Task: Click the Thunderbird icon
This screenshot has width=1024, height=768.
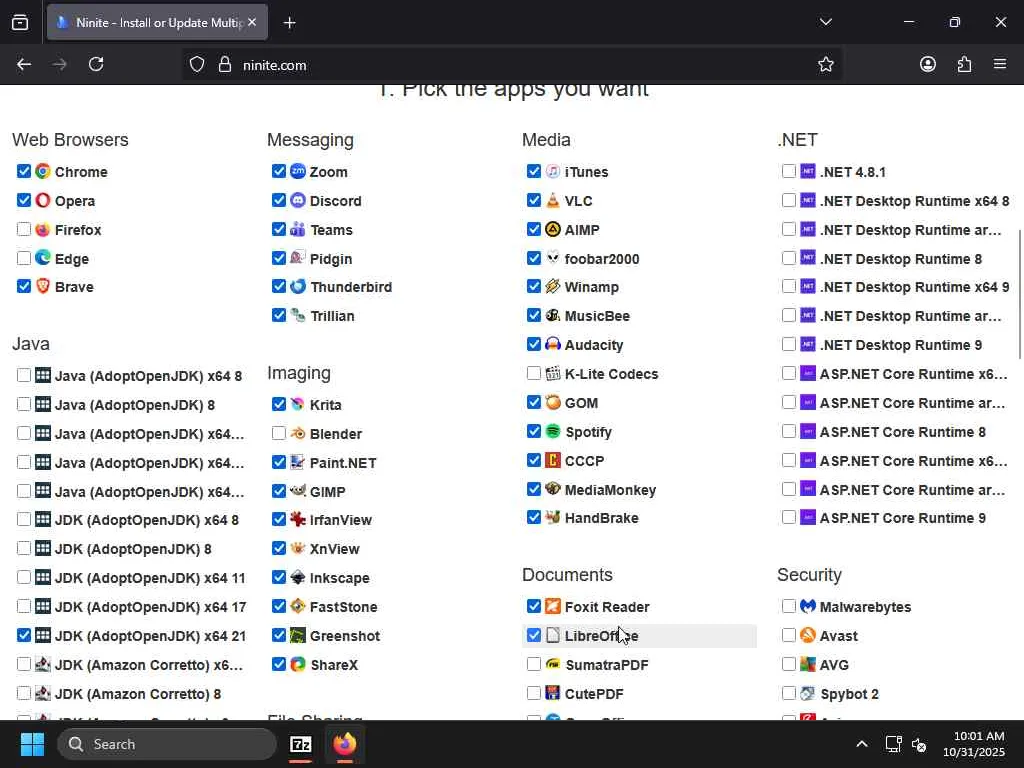Action: pos(298,286)
